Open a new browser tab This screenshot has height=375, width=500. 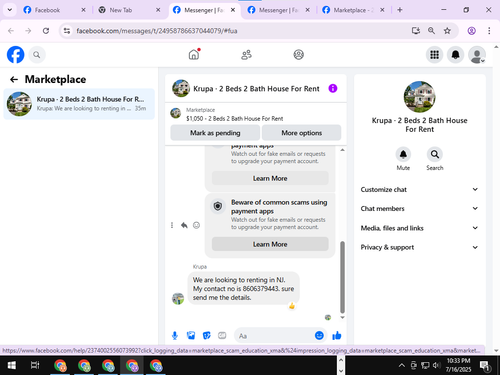click(x=400, y=10)
